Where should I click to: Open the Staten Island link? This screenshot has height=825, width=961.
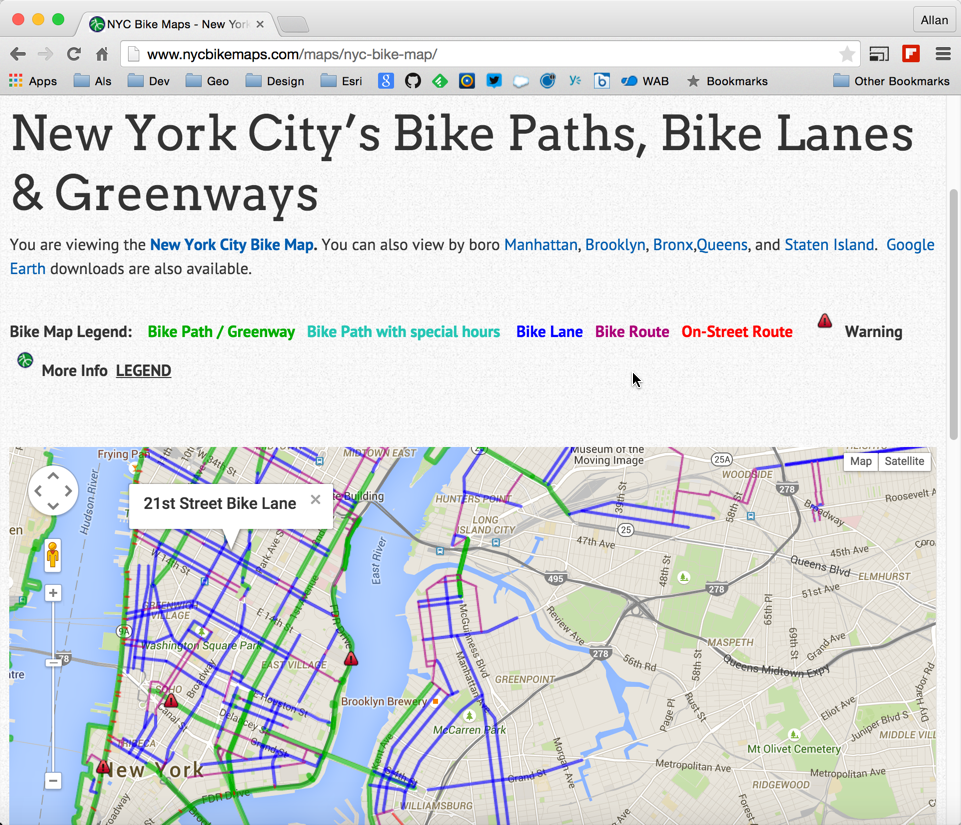pyautogui.click(x=829, y=245)
